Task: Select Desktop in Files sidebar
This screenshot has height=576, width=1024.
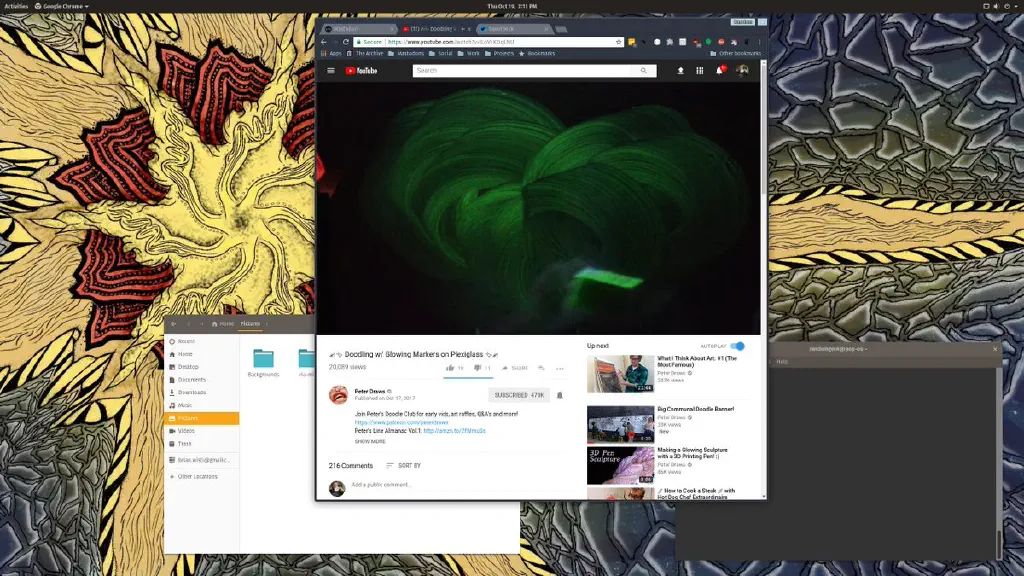Action: tap(202, 367)
